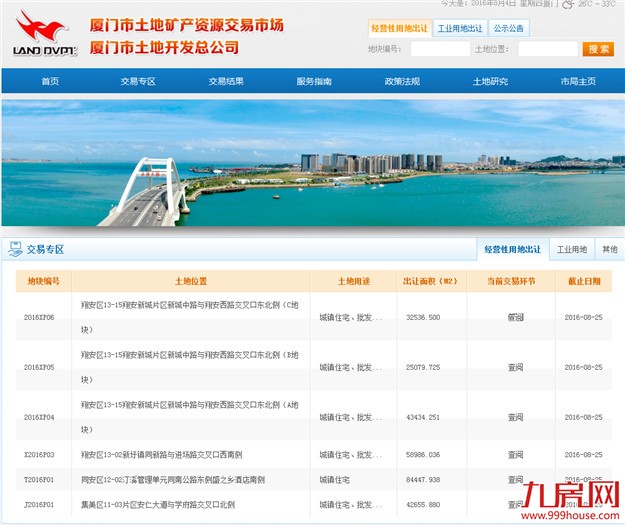Open location 翔安区13-02新圩镇同新路与进场路交叉口西南侧
Image resolution: width=625 pixels, height=525 pixels.
pos(161,454)
